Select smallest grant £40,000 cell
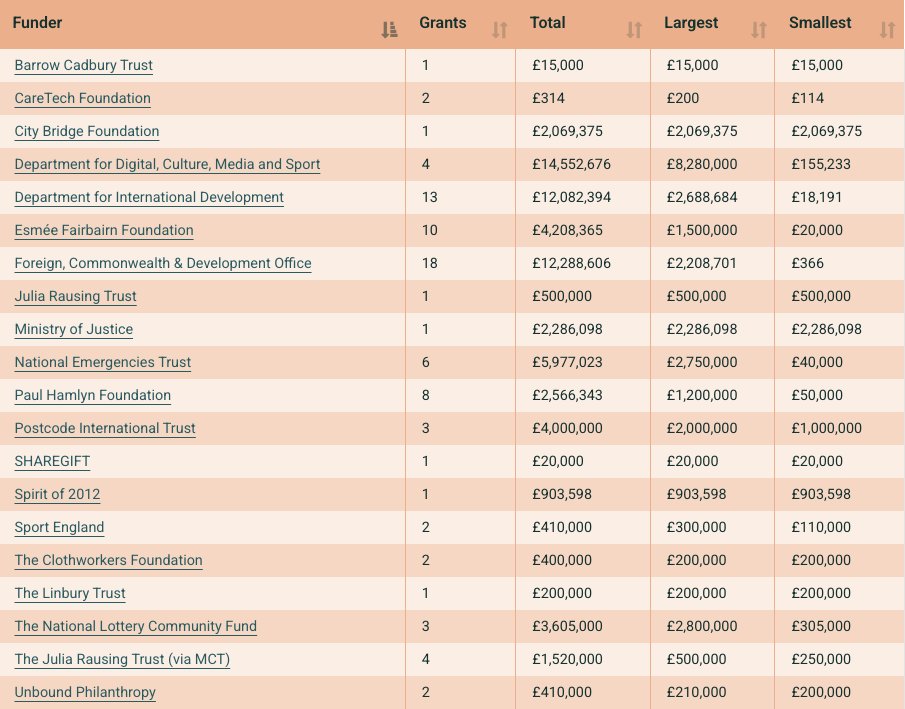This screenshot has width=905, height=709. pyautogui.click(x=840, y=362)
